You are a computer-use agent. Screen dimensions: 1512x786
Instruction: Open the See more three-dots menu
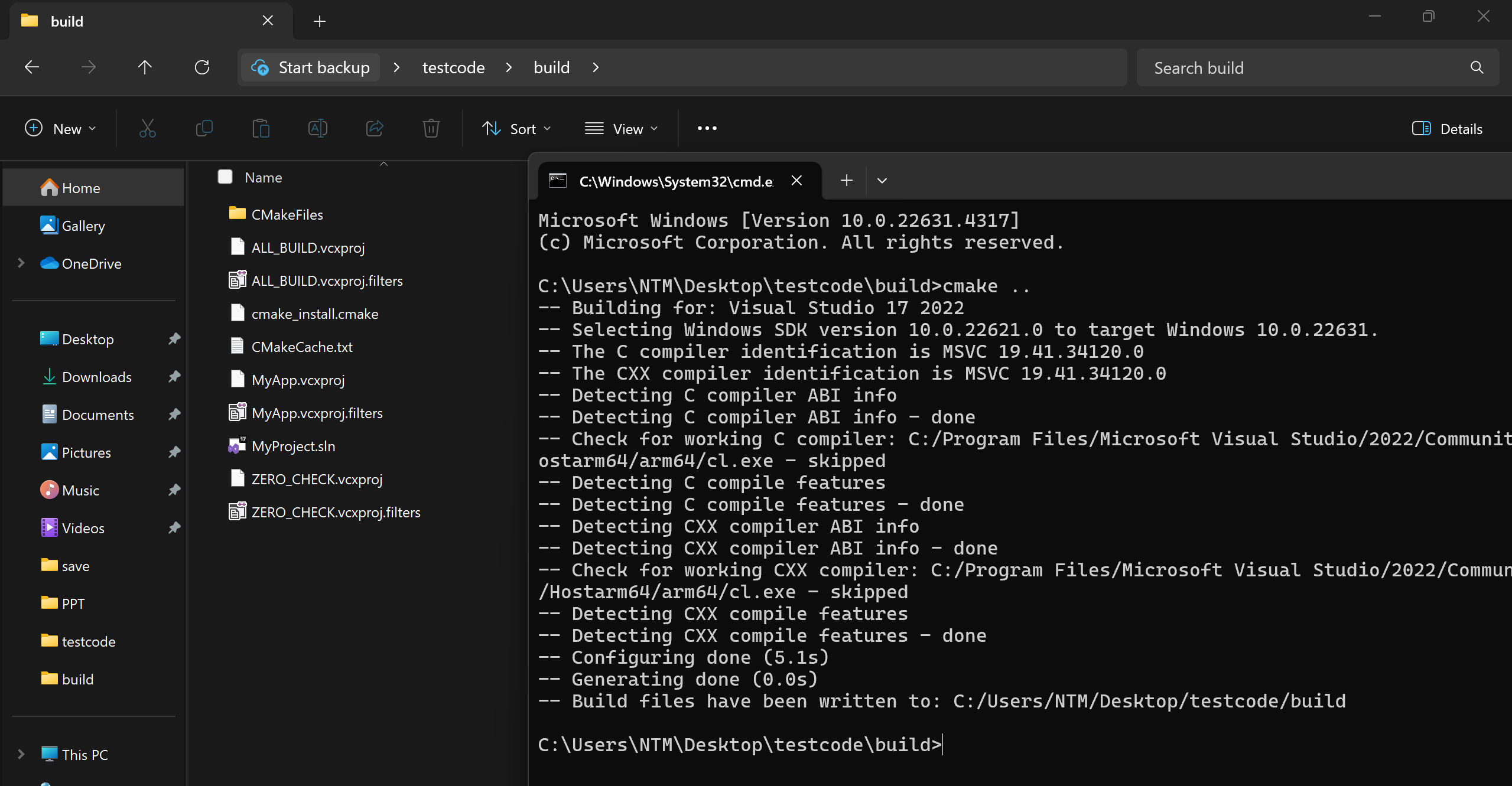[x=707, y=128]
